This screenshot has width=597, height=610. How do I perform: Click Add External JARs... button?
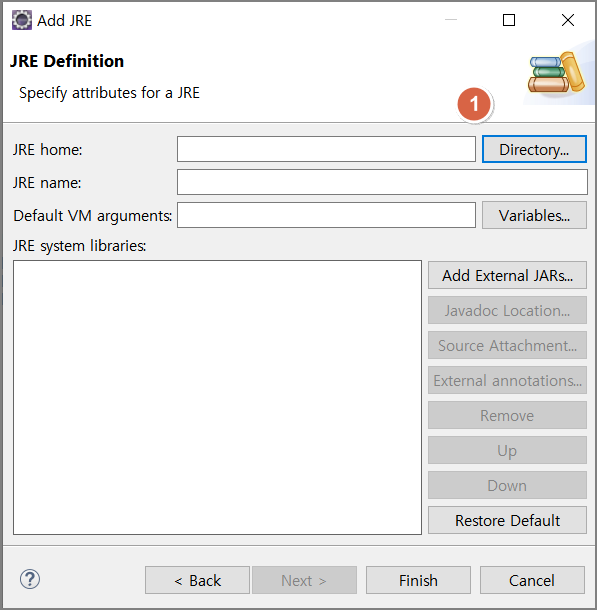[x=507, y=275]
